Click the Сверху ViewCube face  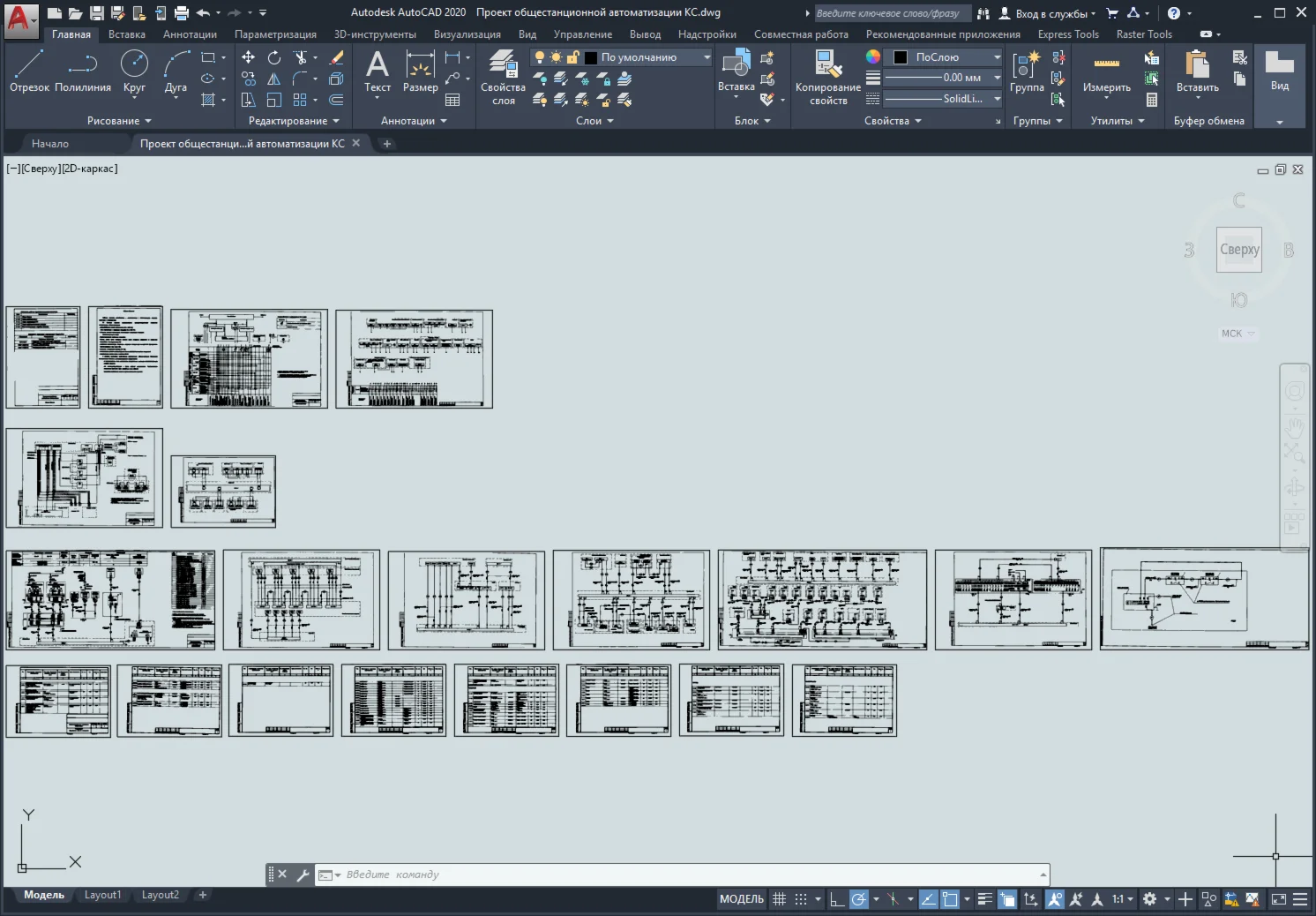[1239, 250]
